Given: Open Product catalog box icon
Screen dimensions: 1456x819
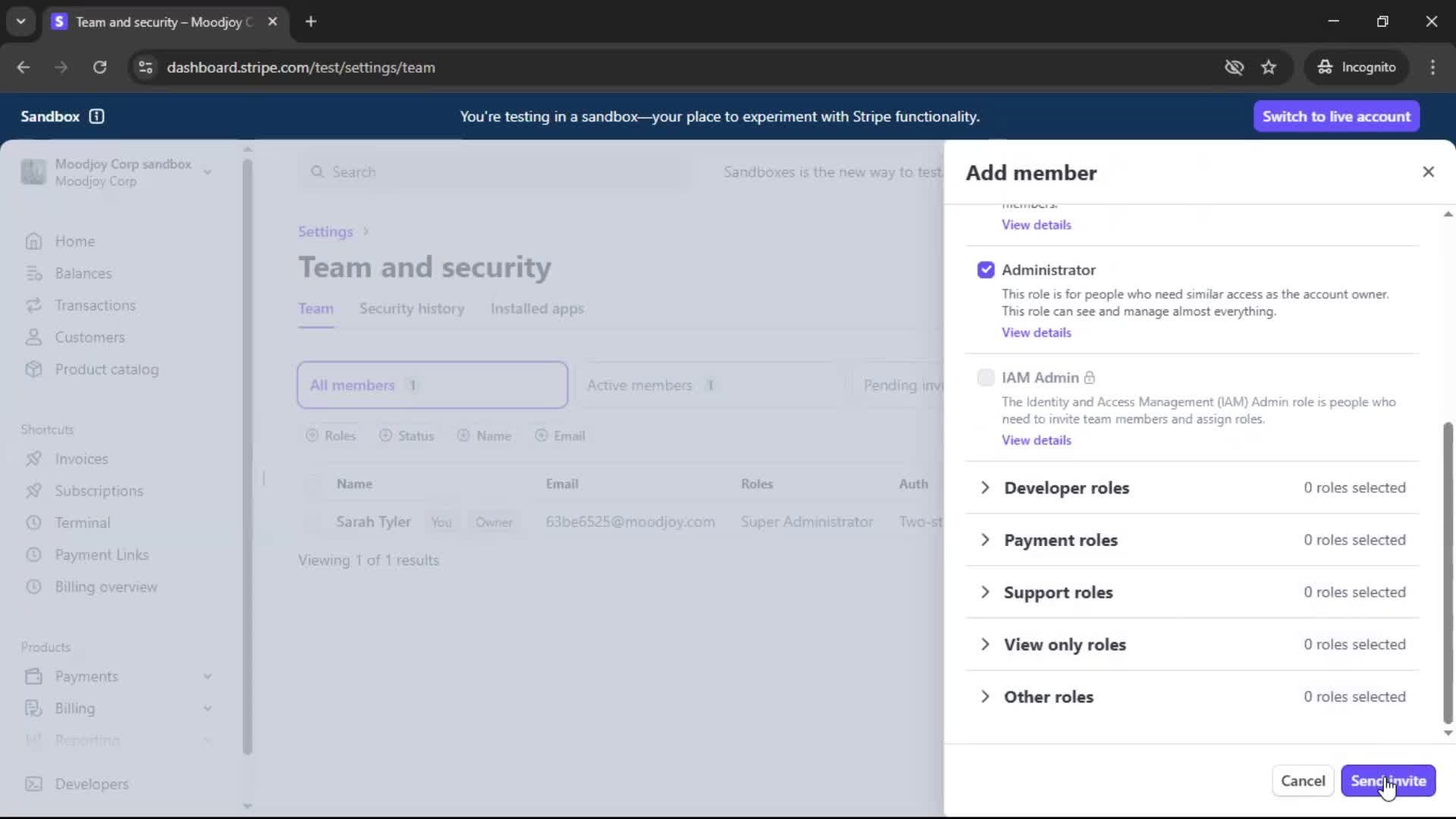Looking at the screenshot, I should point(33,369).
